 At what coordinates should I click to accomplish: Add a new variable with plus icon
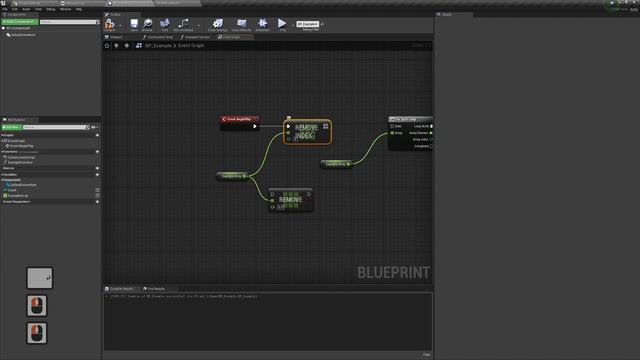97,175
